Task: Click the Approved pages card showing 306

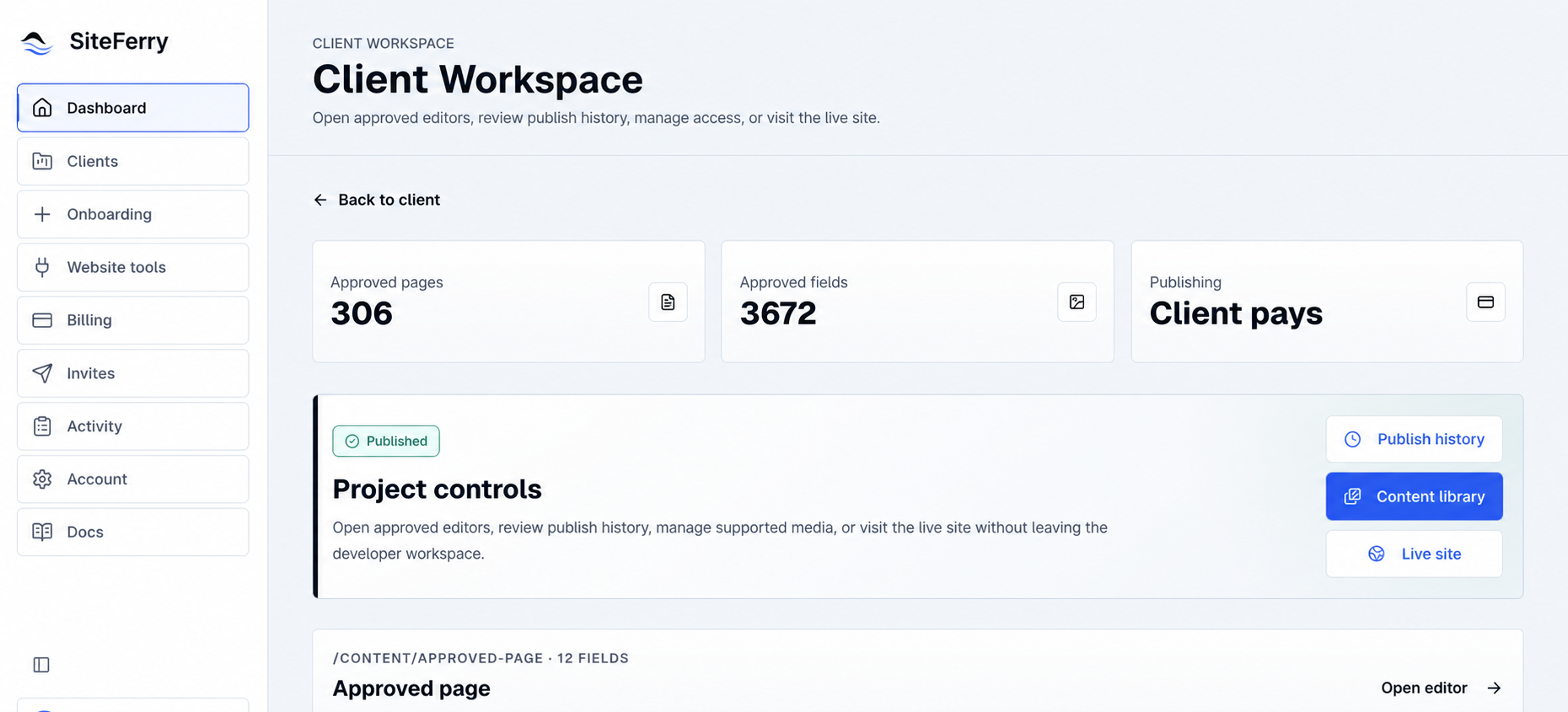Action: point(508,302)
